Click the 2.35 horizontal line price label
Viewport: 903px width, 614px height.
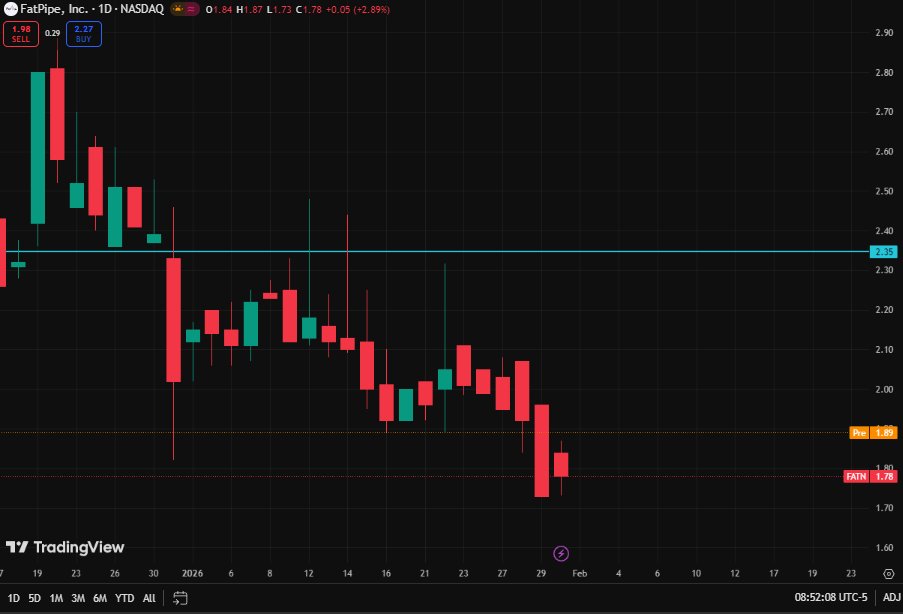pyautogui.click(x=883, y=252)
